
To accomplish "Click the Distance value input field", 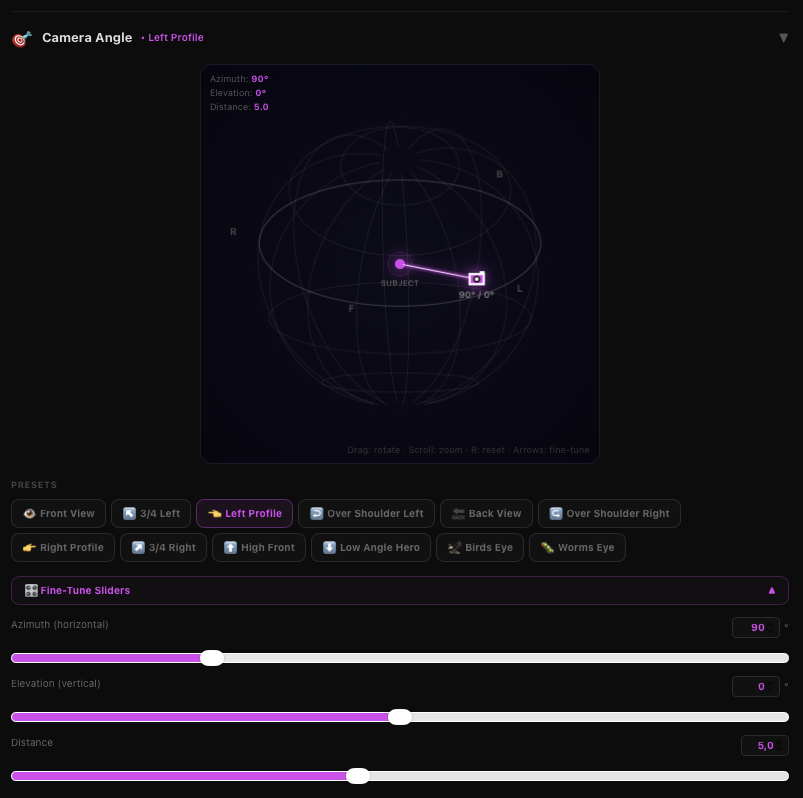I will (764, 745).
